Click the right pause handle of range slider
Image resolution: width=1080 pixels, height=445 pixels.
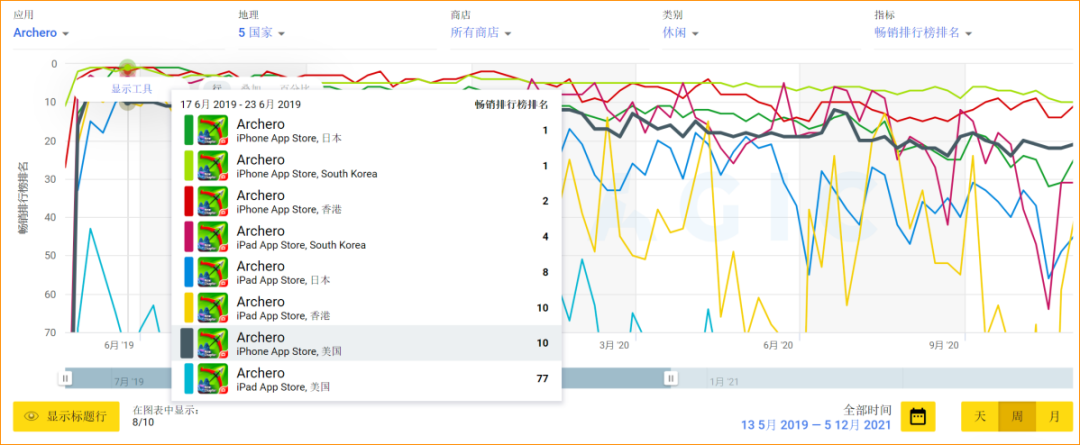(670, 377)
